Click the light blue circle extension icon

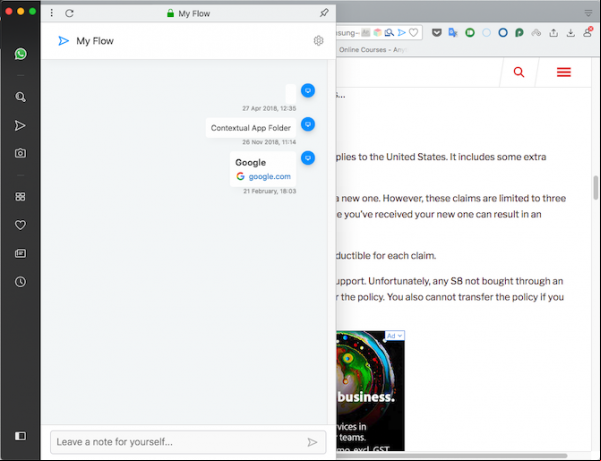pyautogui.click(x=486, y=33)
